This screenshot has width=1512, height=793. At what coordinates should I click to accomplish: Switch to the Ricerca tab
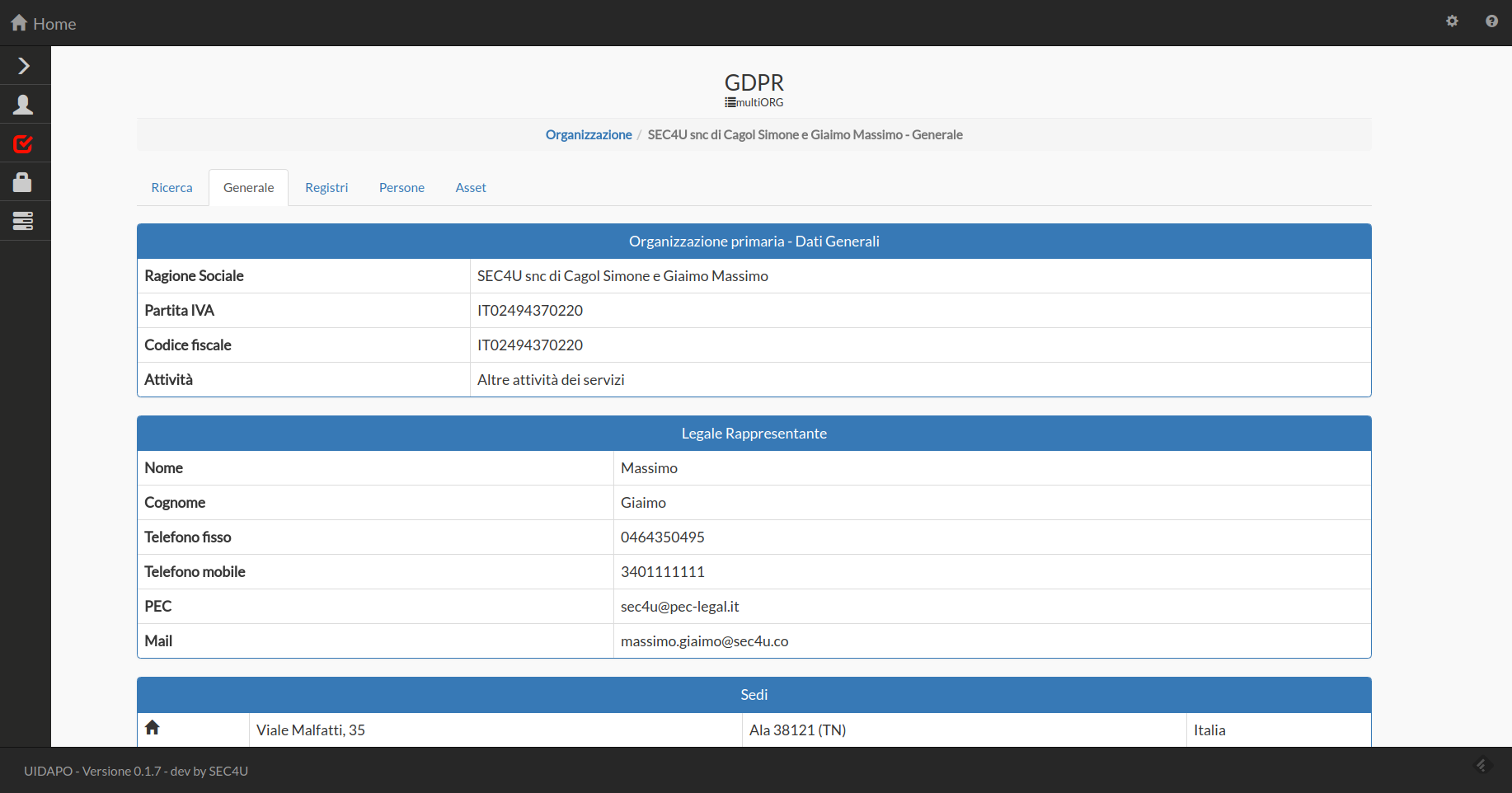171,188
